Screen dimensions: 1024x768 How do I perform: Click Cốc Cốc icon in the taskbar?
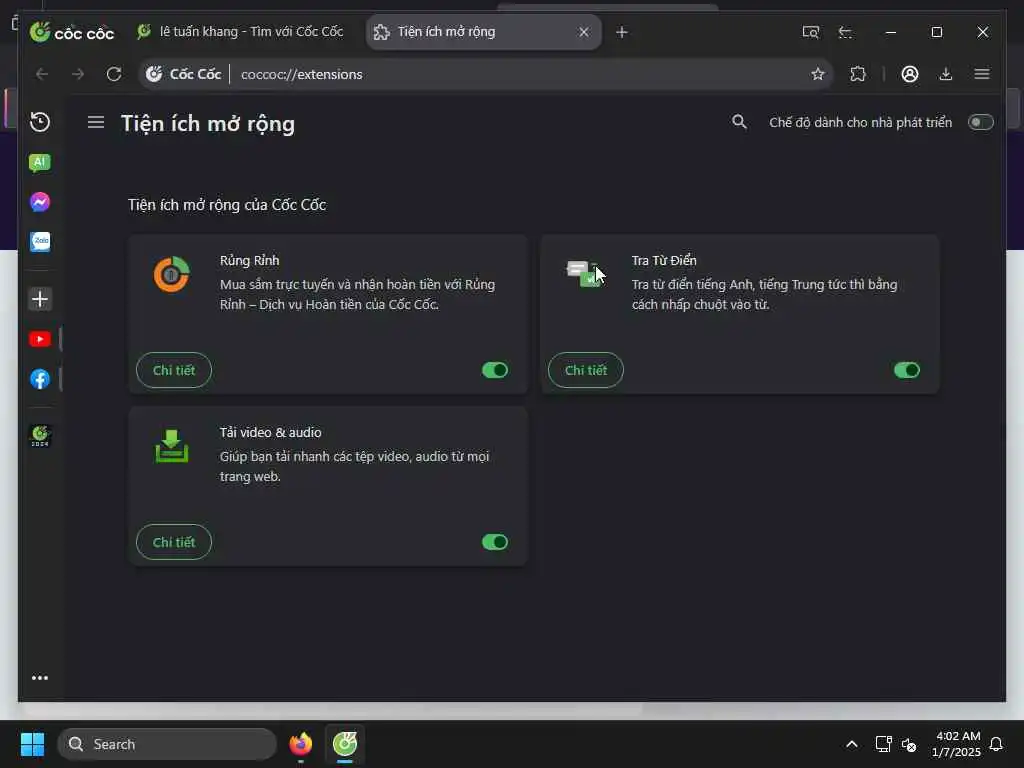click(x=345, y=744)
